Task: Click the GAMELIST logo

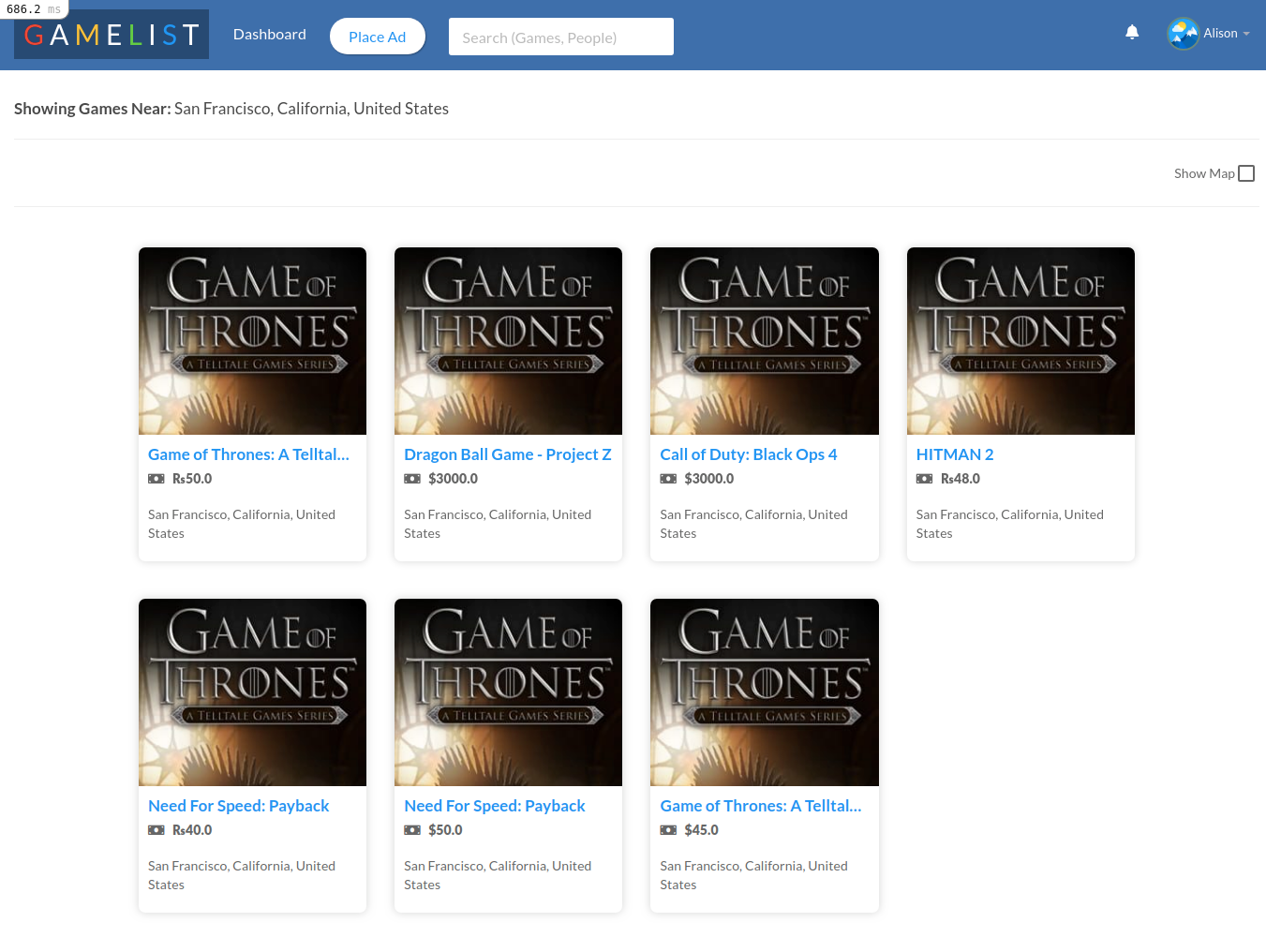Action: [112, 35]
